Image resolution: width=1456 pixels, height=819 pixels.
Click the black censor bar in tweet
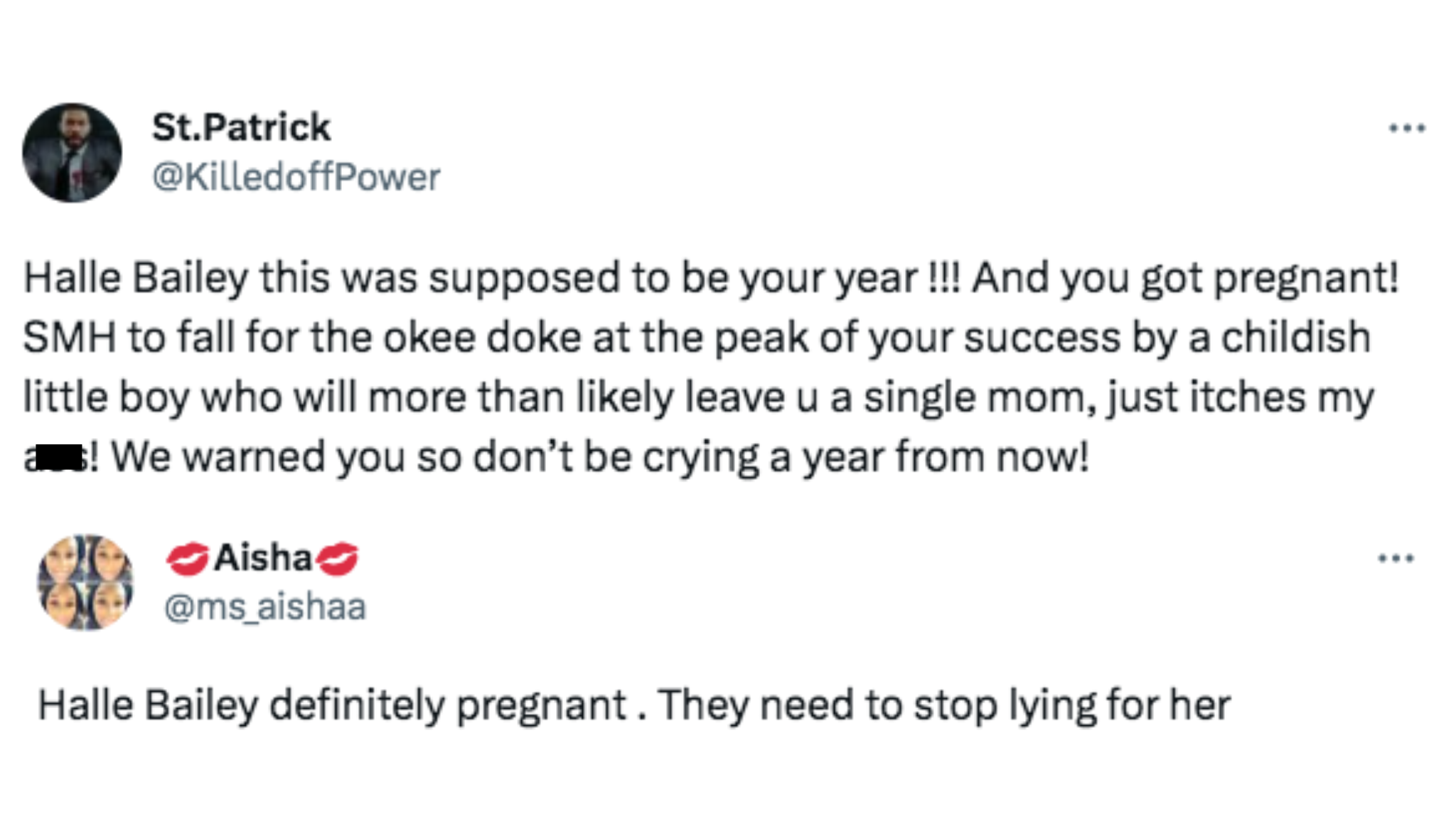(x=59, y=457)
